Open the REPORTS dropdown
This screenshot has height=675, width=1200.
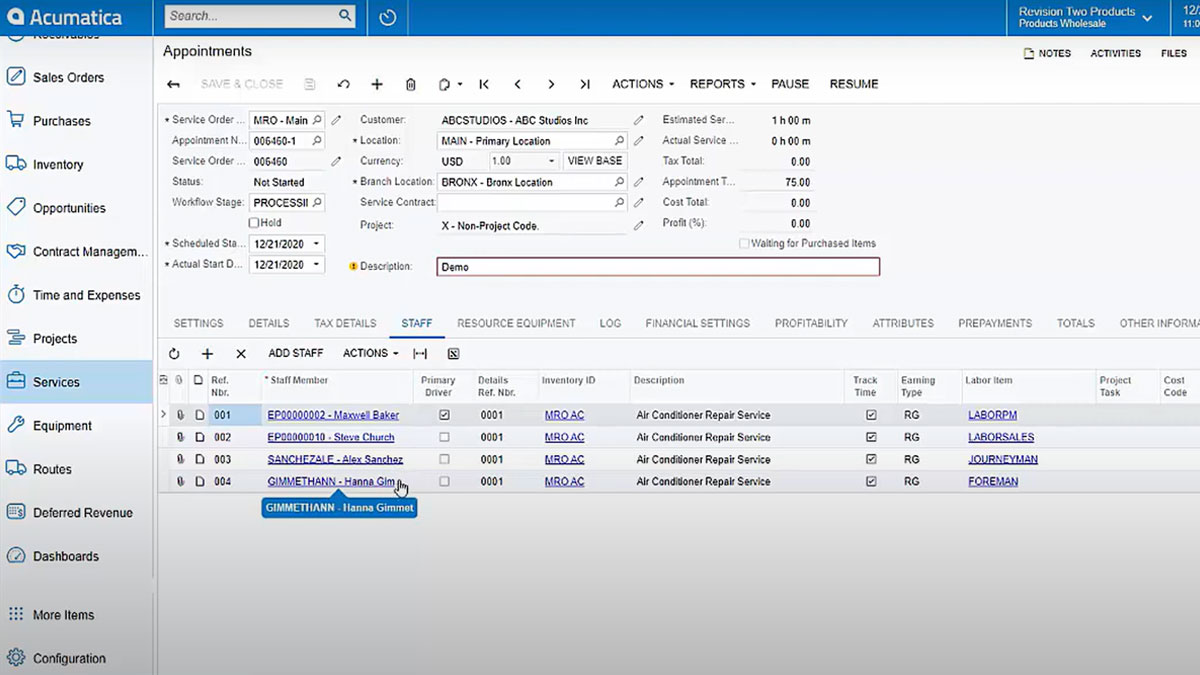point(722,84)
